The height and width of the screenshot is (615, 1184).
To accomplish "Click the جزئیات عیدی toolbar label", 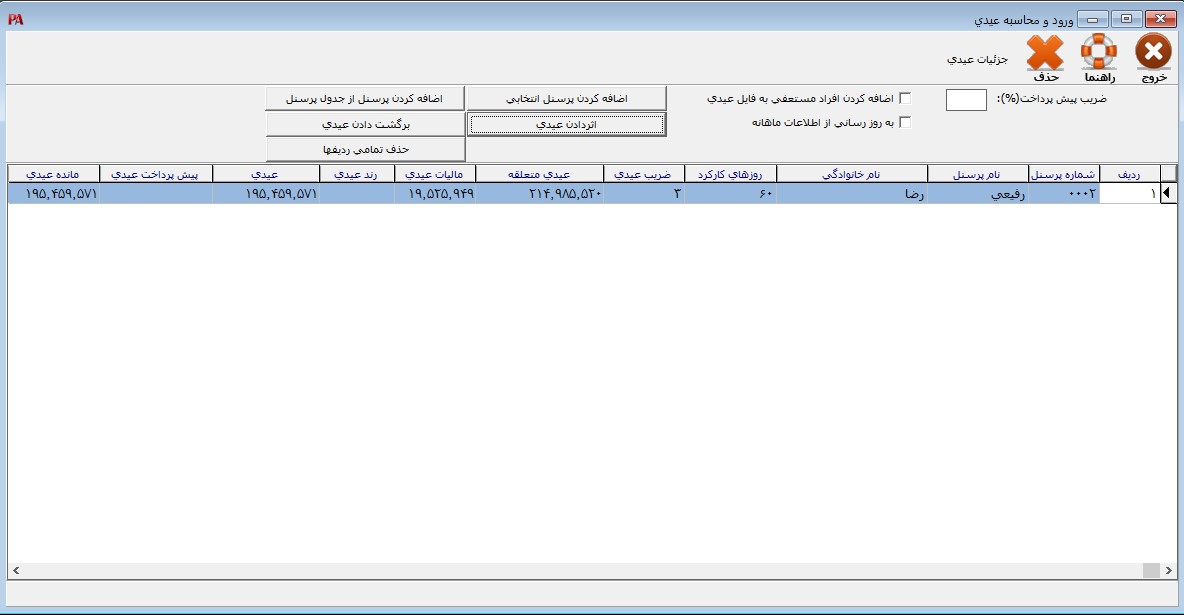I will (x=977, y=59).
